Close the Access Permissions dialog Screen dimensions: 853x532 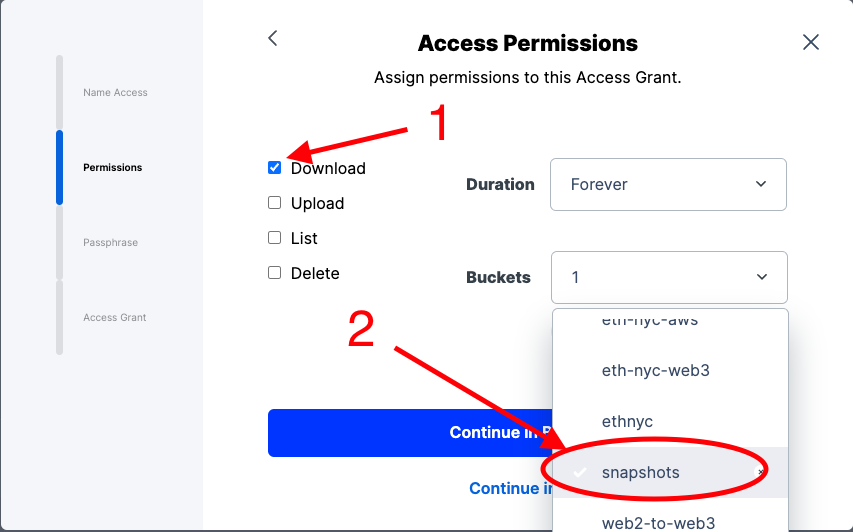coord(811,42)
